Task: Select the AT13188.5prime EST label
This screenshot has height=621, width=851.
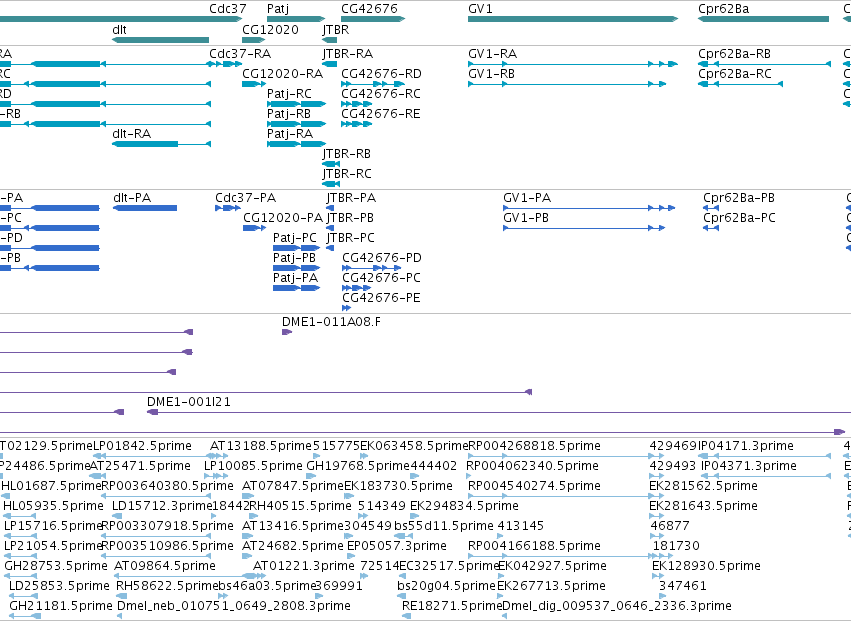Action: [x=261, y=446]
